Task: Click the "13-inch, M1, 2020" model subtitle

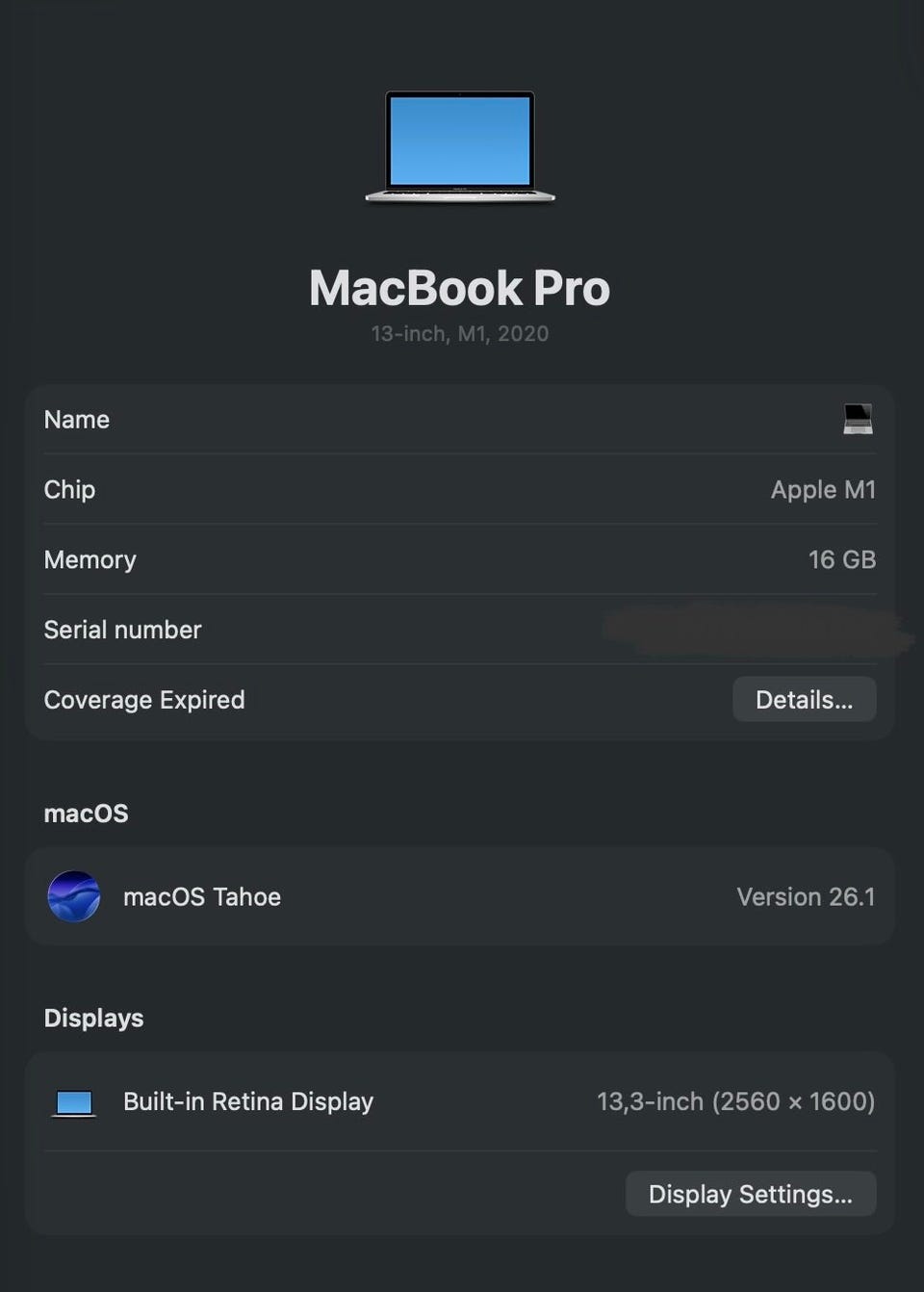Action: (460, 333)
